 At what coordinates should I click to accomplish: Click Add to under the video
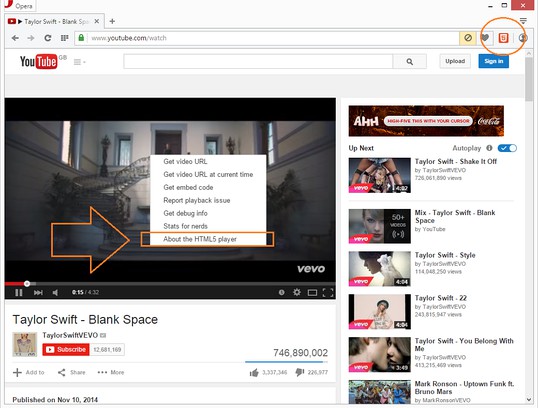coord(29,372)
